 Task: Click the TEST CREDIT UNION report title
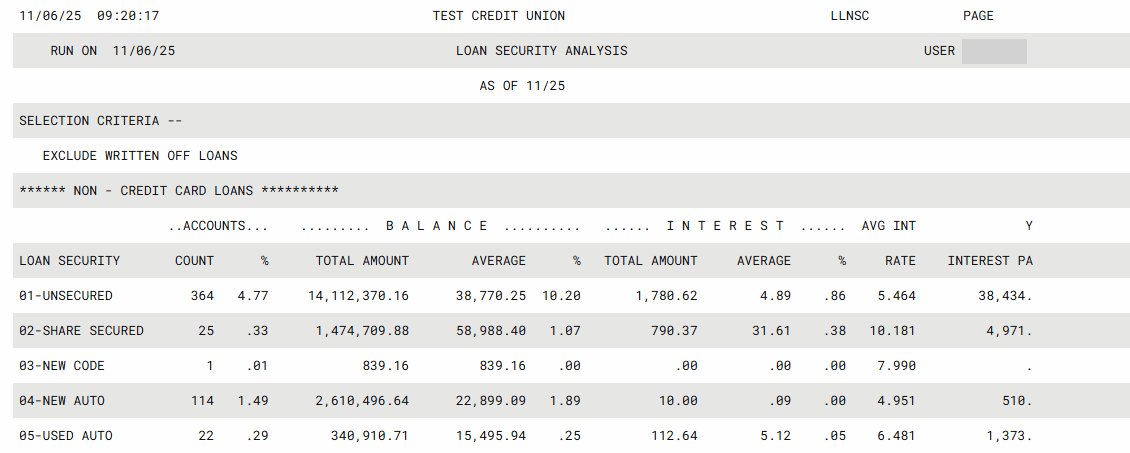tap(498, 16)
